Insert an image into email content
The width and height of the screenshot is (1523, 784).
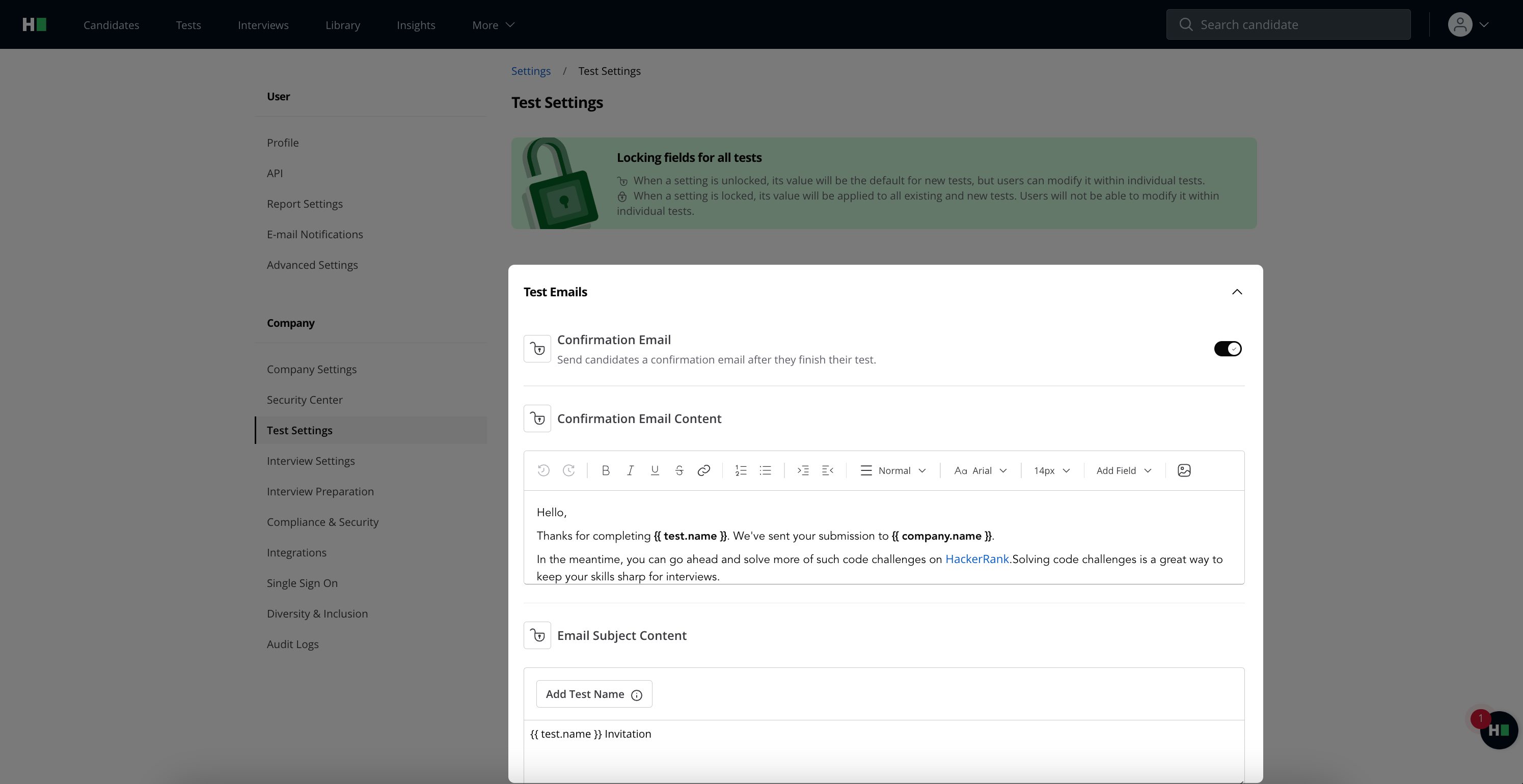click(x=1184, y=470)
